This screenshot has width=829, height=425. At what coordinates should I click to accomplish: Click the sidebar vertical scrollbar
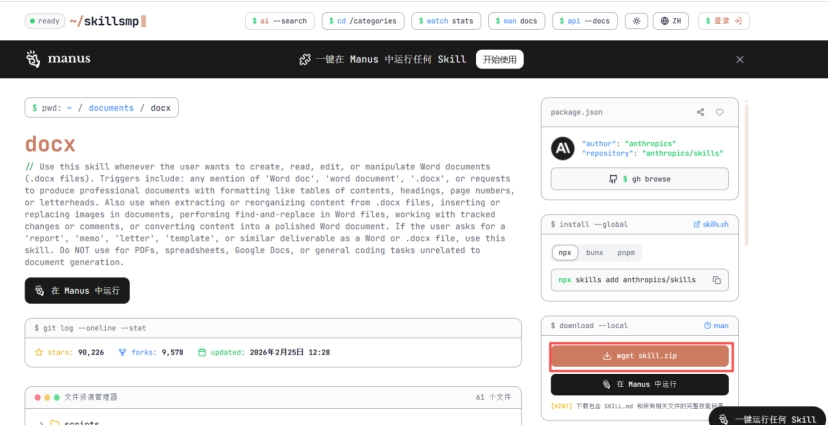pos(747,174)
